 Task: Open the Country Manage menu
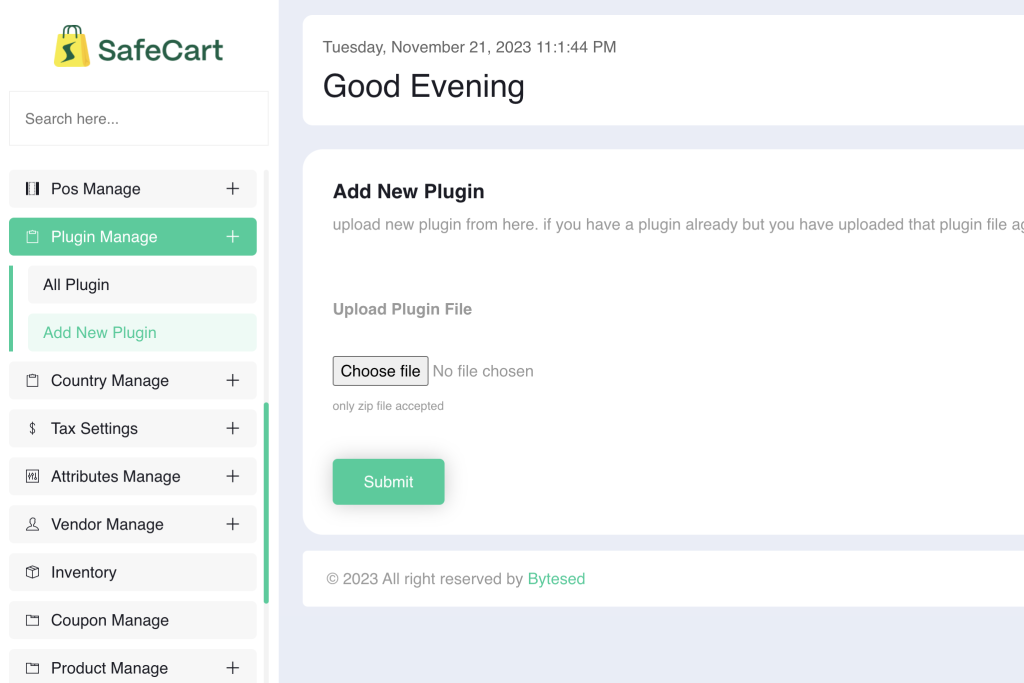click(x=133, y=380)
